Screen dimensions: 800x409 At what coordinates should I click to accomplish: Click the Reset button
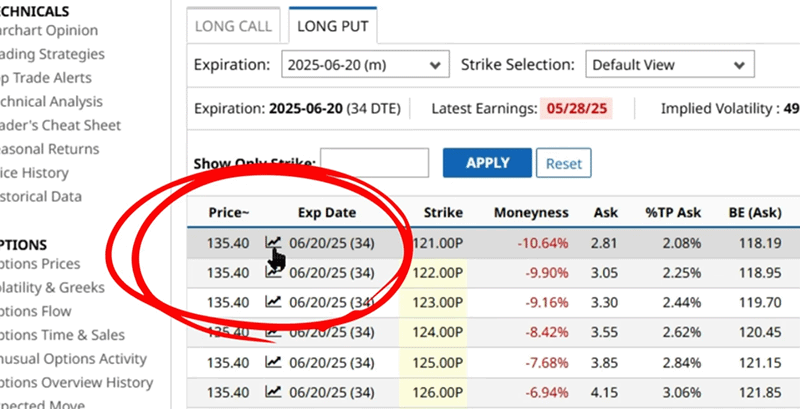563,163
